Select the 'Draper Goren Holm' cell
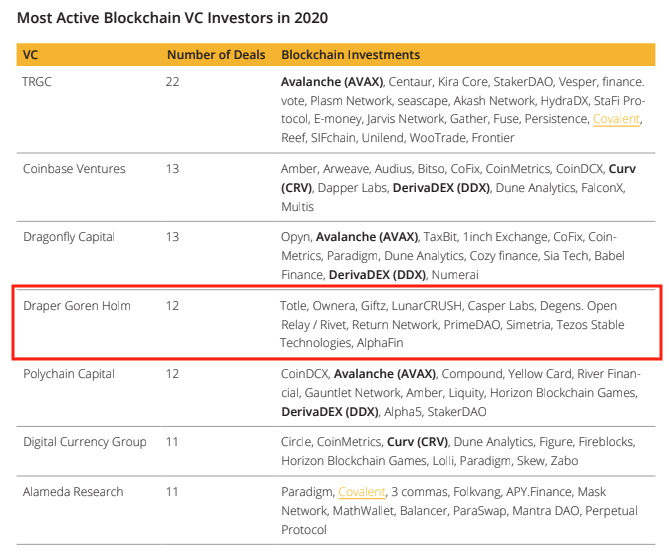This screenshot has height=557, width=669. pos(77,306)
